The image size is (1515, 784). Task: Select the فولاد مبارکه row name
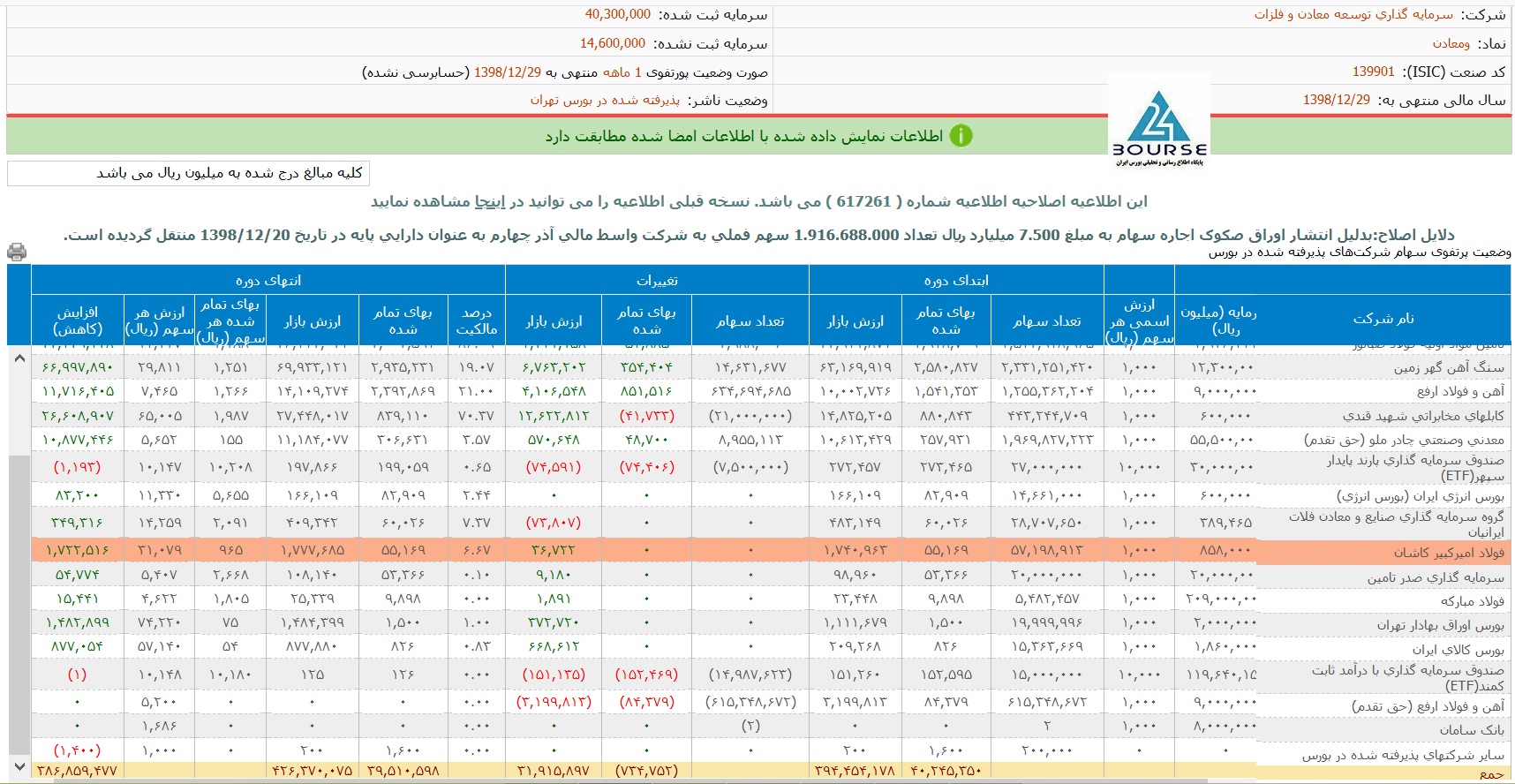1473,601
